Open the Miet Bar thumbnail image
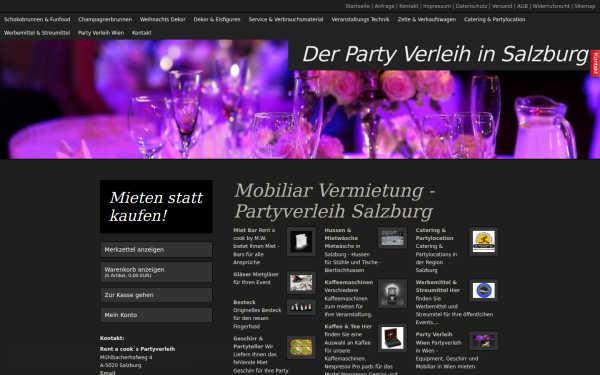 click(x=301, y=241)
